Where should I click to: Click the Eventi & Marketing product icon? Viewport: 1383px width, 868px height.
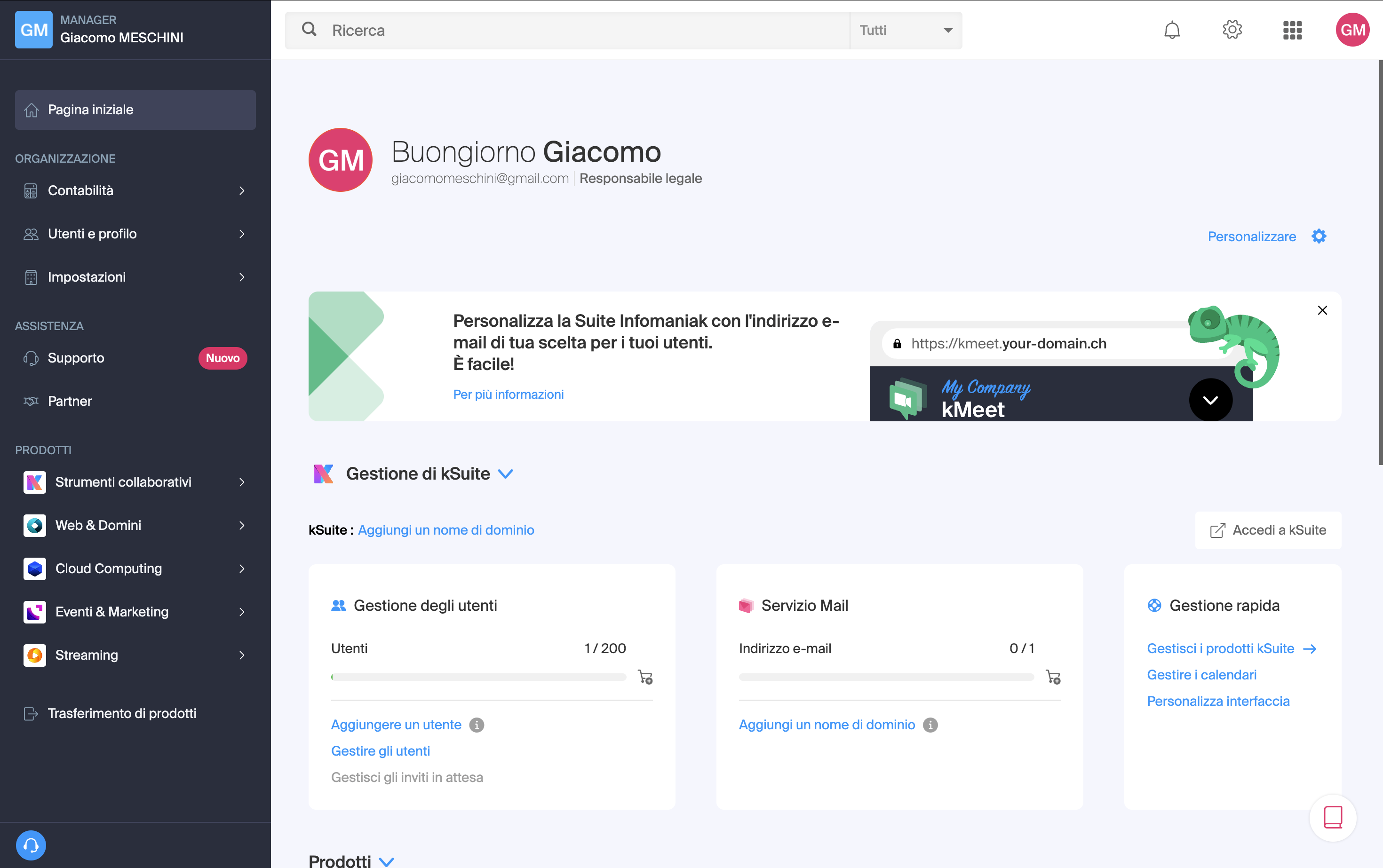(34, 612)
